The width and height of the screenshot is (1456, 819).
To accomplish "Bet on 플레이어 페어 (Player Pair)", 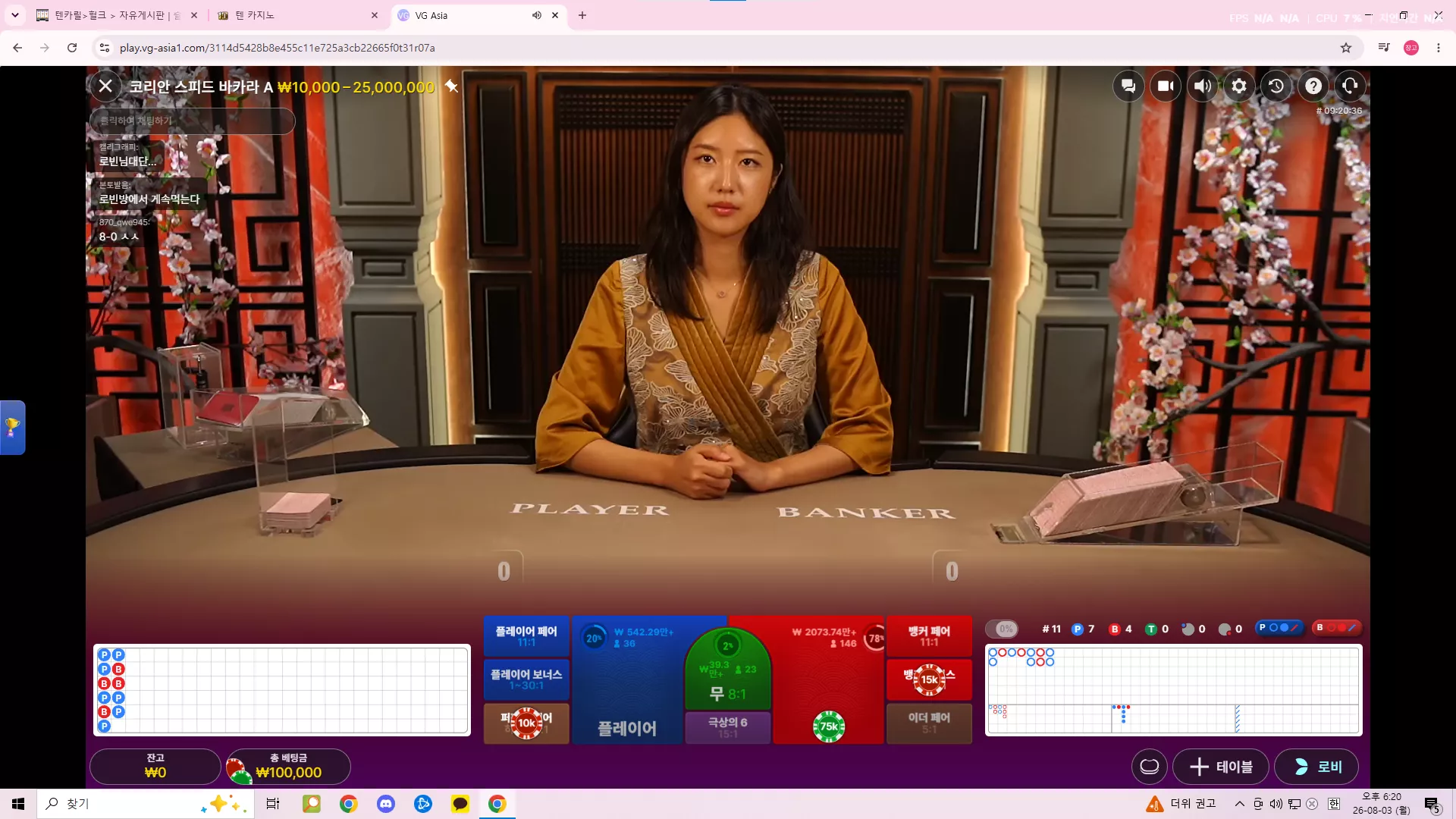I will pyautogui.click(x=526, y=636).
